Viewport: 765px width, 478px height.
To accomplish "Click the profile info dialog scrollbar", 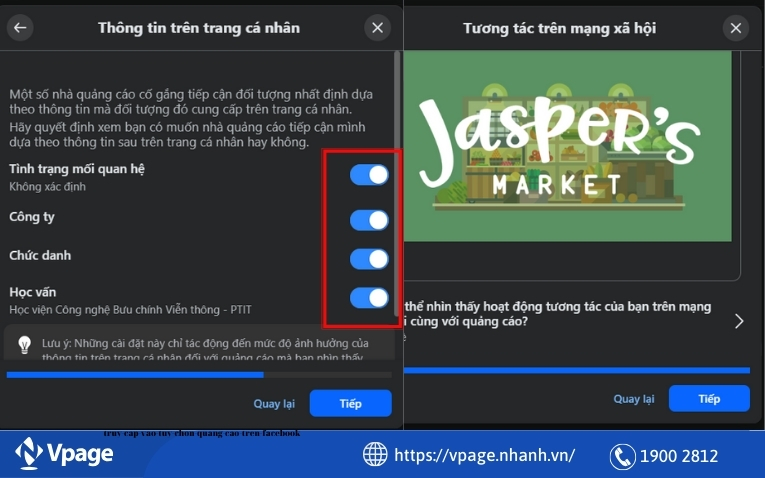I will click(397, 183).
